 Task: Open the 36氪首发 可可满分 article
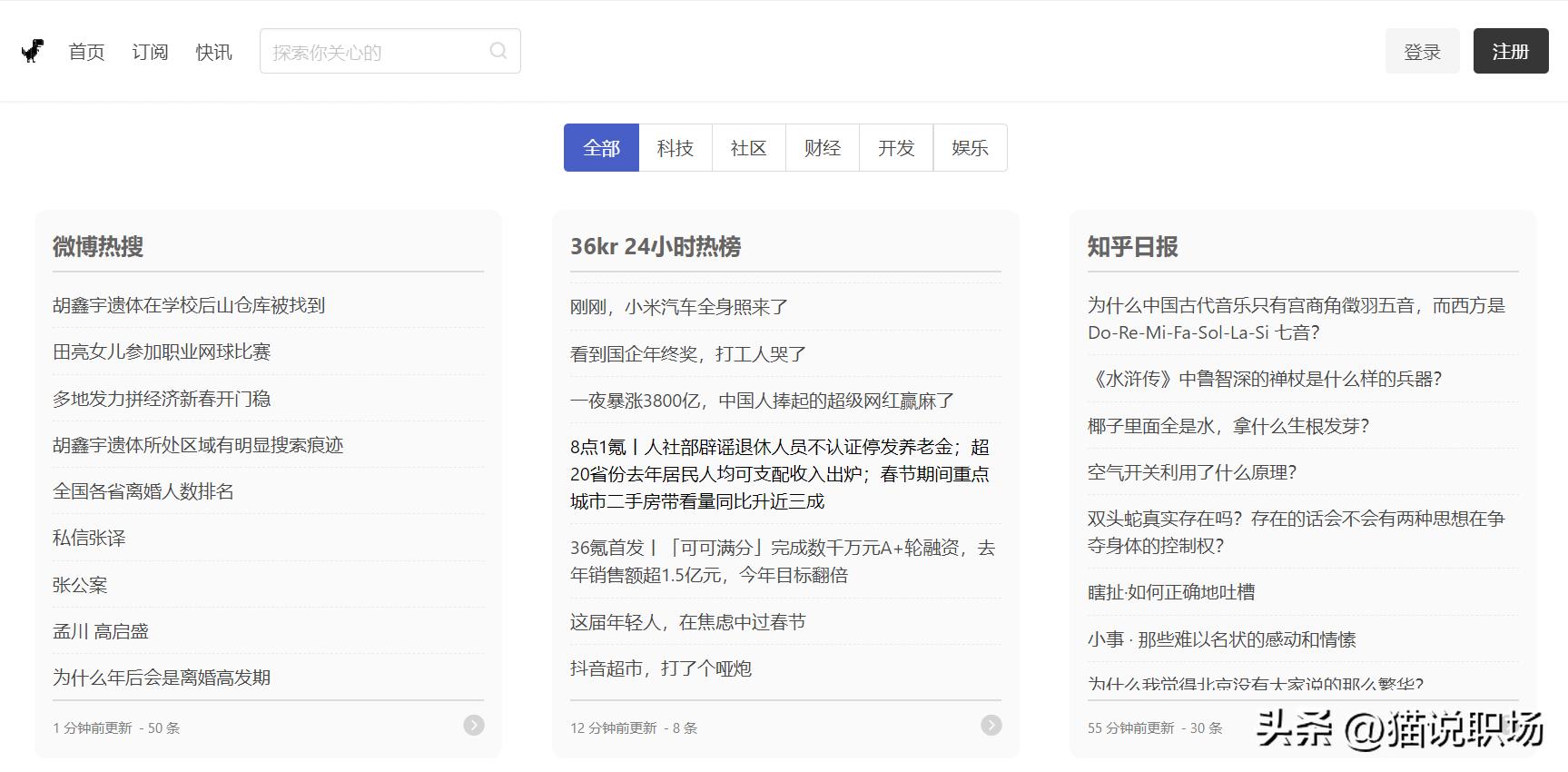783,561
